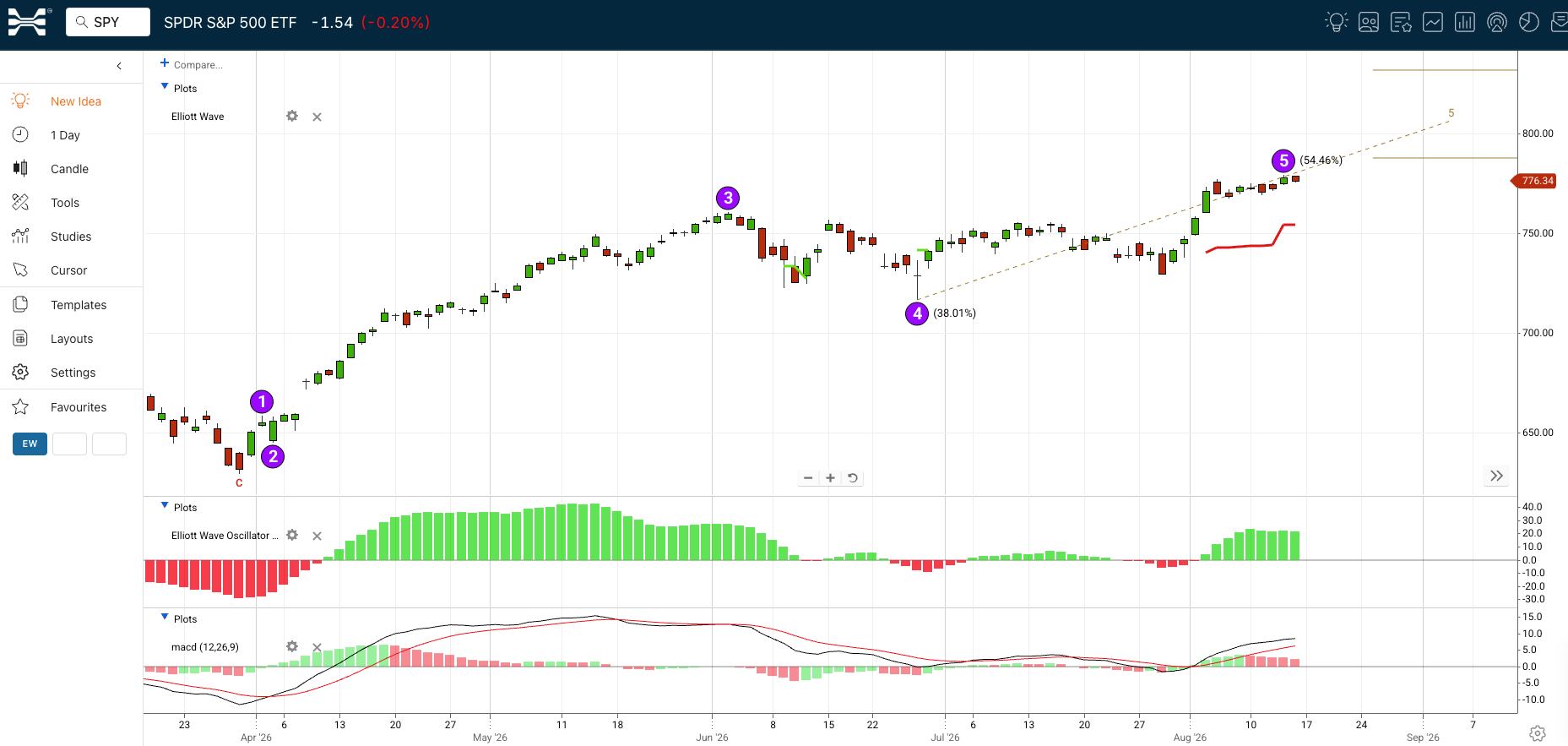Click the (54.46%) label near wave 5
Viewport: 1568px width, 746px height.
pyautogui.click(x=1321, y=161)
